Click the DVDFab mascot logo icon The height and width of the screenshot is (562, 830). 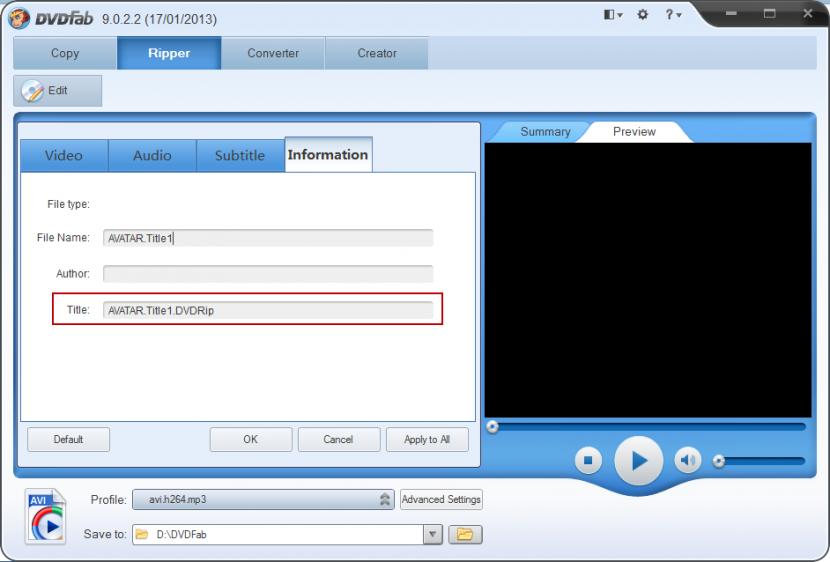[19, 19]
